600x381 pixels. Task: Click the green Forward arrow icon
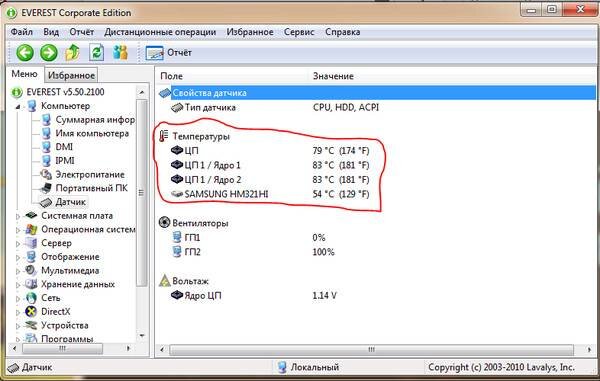tap(49, 52)
